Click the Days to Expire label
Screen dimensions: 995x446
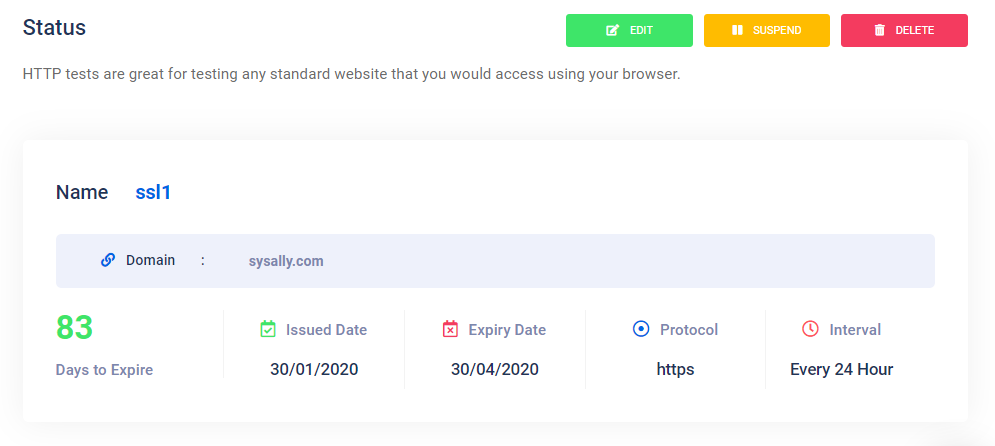pyautogui.click(x=104, y=370)
